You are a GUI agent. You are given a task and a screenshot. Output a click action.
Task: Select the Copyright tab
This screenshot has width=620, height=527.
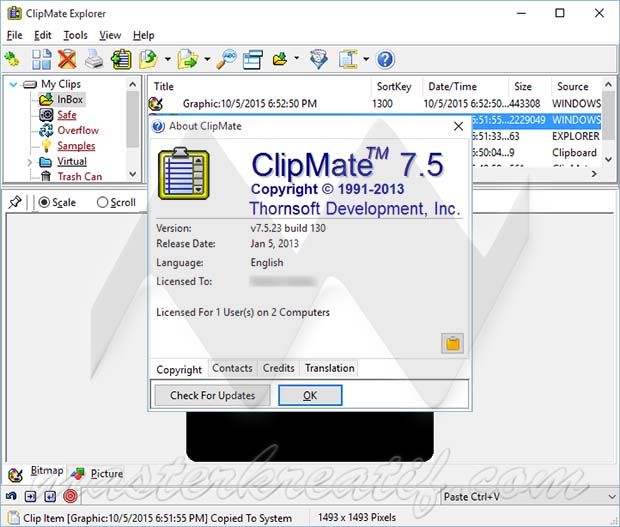click(179, 369)
